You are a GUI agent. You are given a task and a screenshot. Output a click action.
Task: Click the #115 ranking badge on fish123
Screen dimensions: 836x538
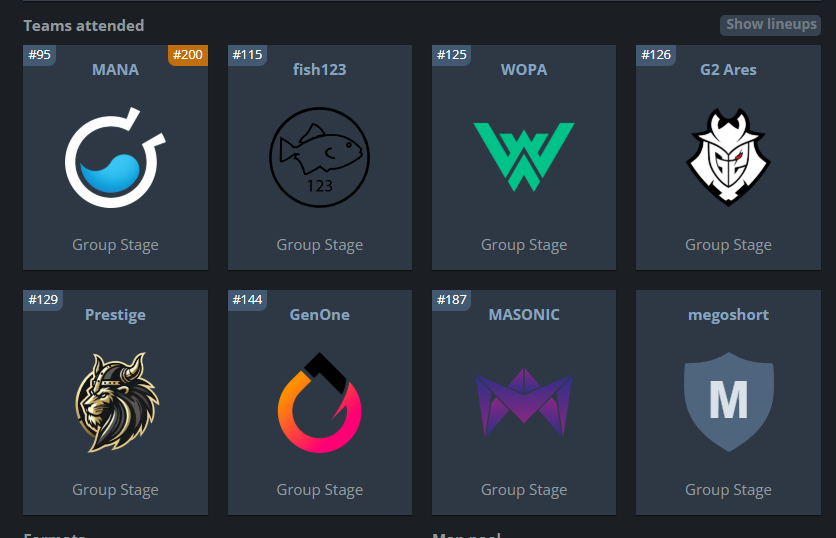(x=247, y=54)
